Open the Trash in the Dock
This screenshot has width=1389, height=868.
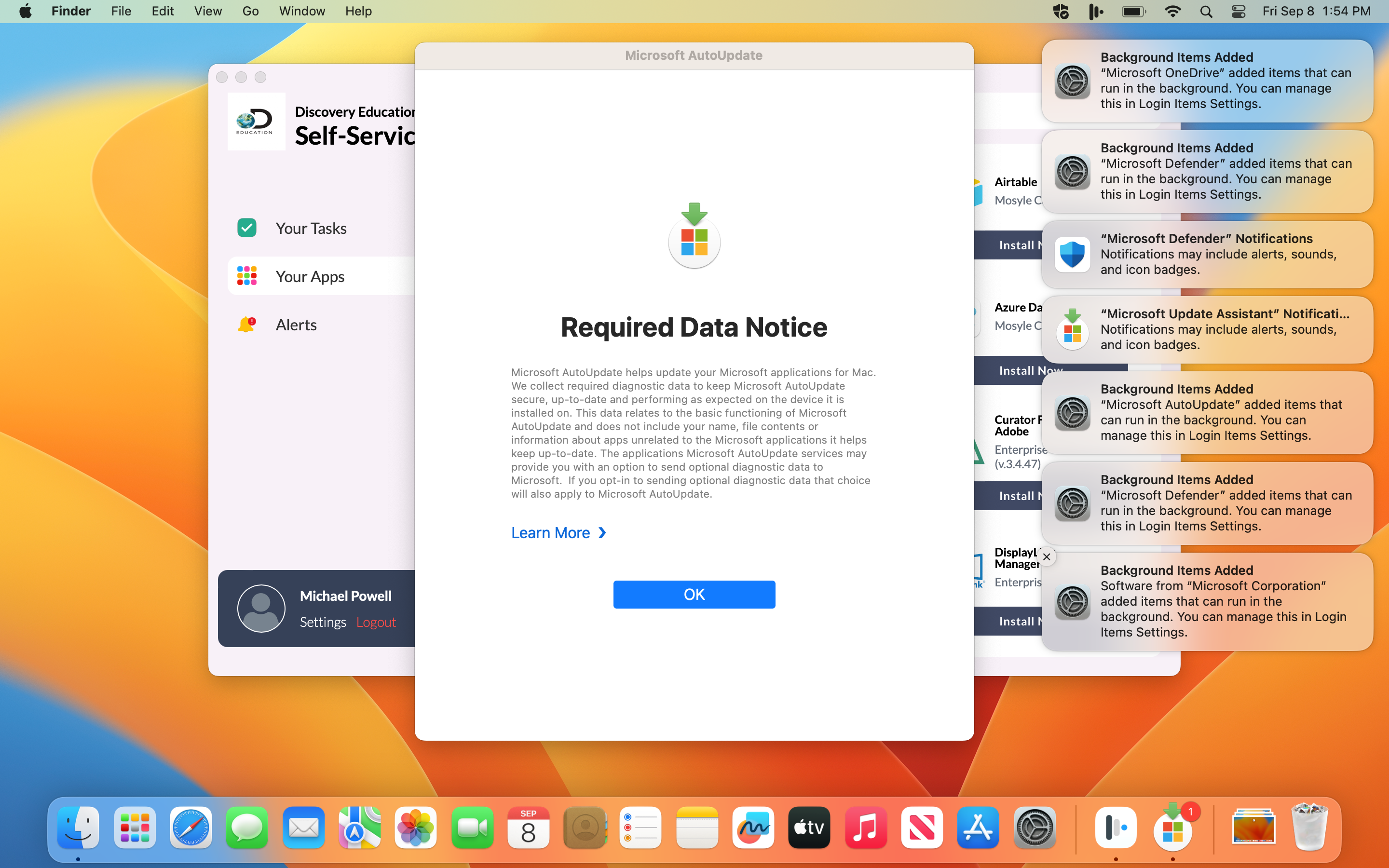tap(1310, 827)
